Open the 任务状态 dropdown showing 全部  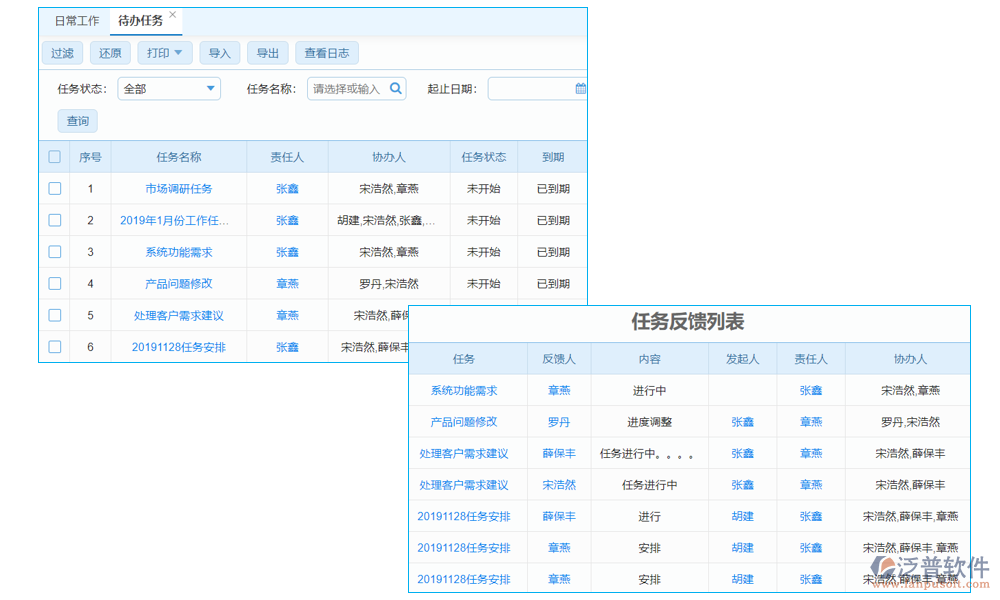click(x=168, y=88)
